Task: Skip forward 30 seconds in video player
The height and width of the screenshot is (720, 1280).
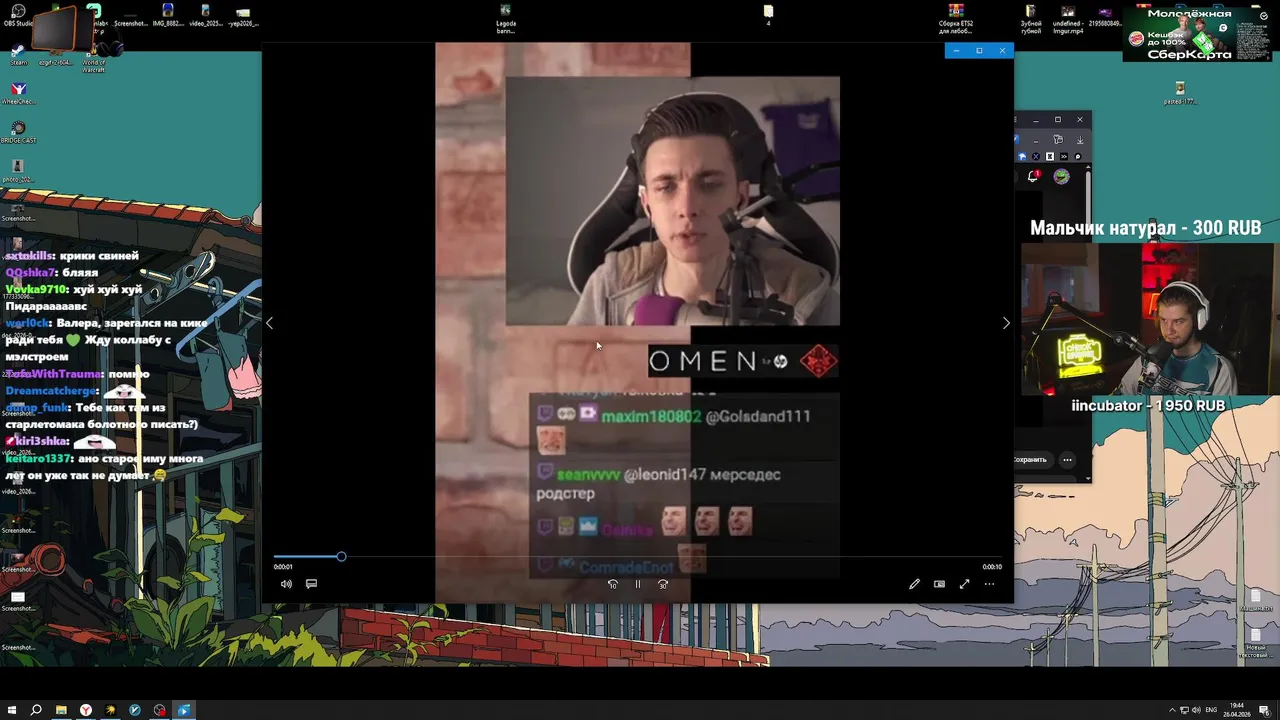Action: tap(663, 584)
